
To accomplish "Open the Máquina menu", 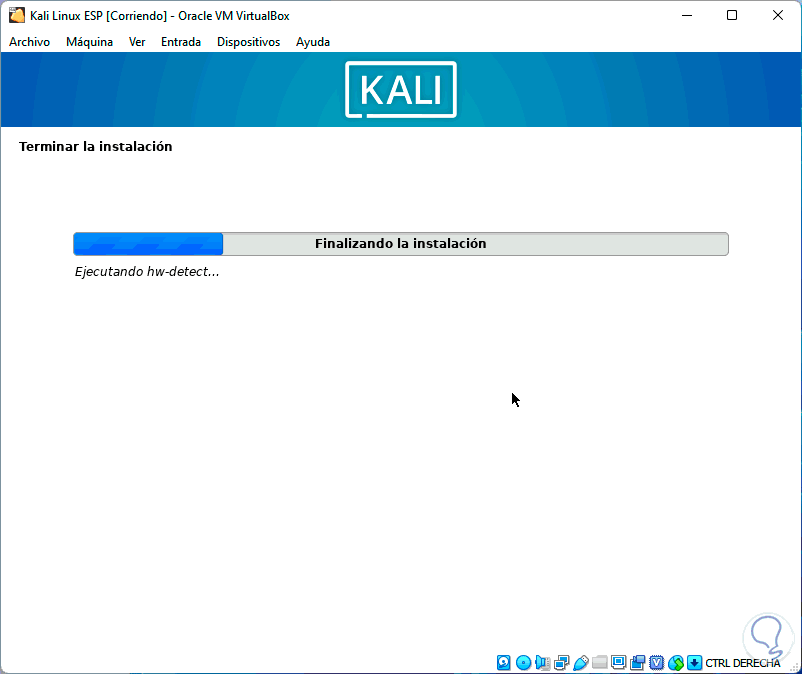I will click(x=90, y=42).
